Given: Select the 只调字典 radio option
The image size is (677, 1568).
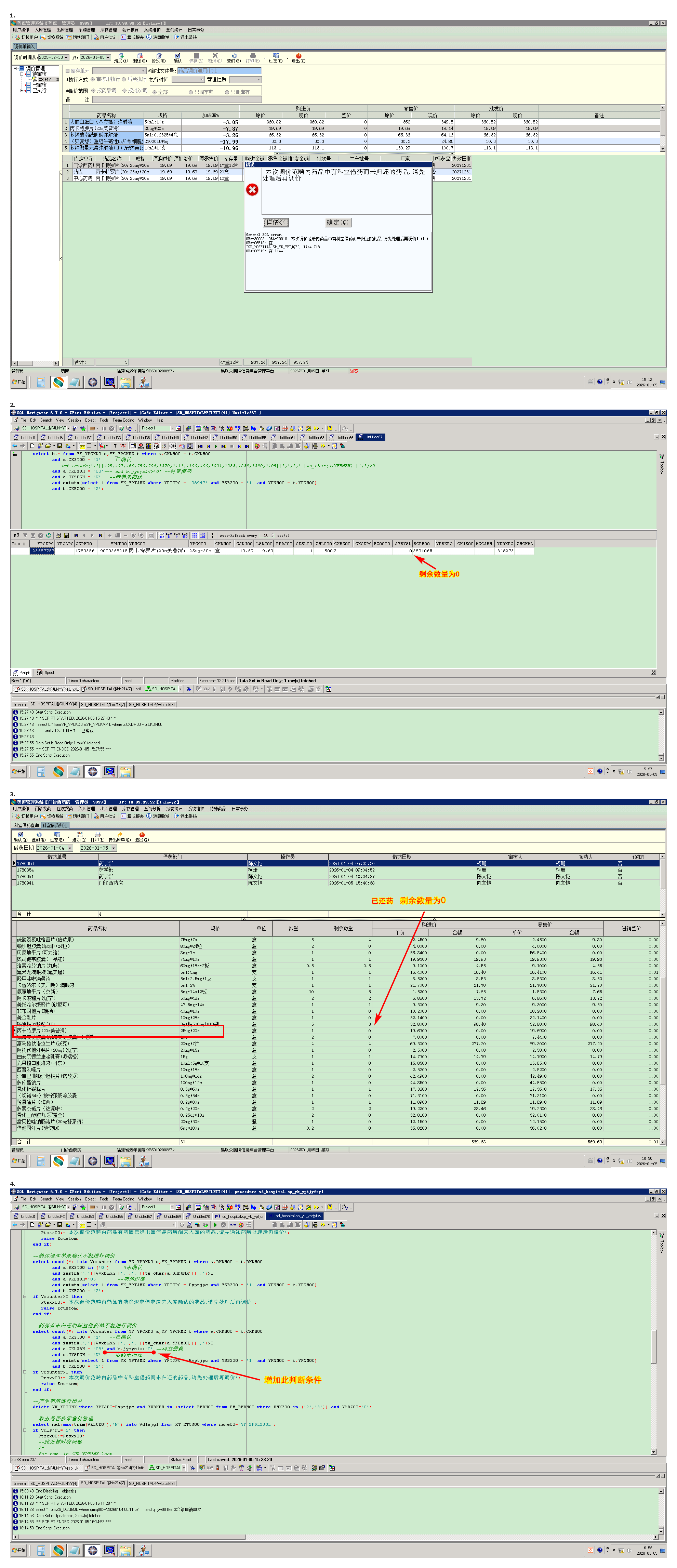Looking at the screenshot, I should coord(190,92).
